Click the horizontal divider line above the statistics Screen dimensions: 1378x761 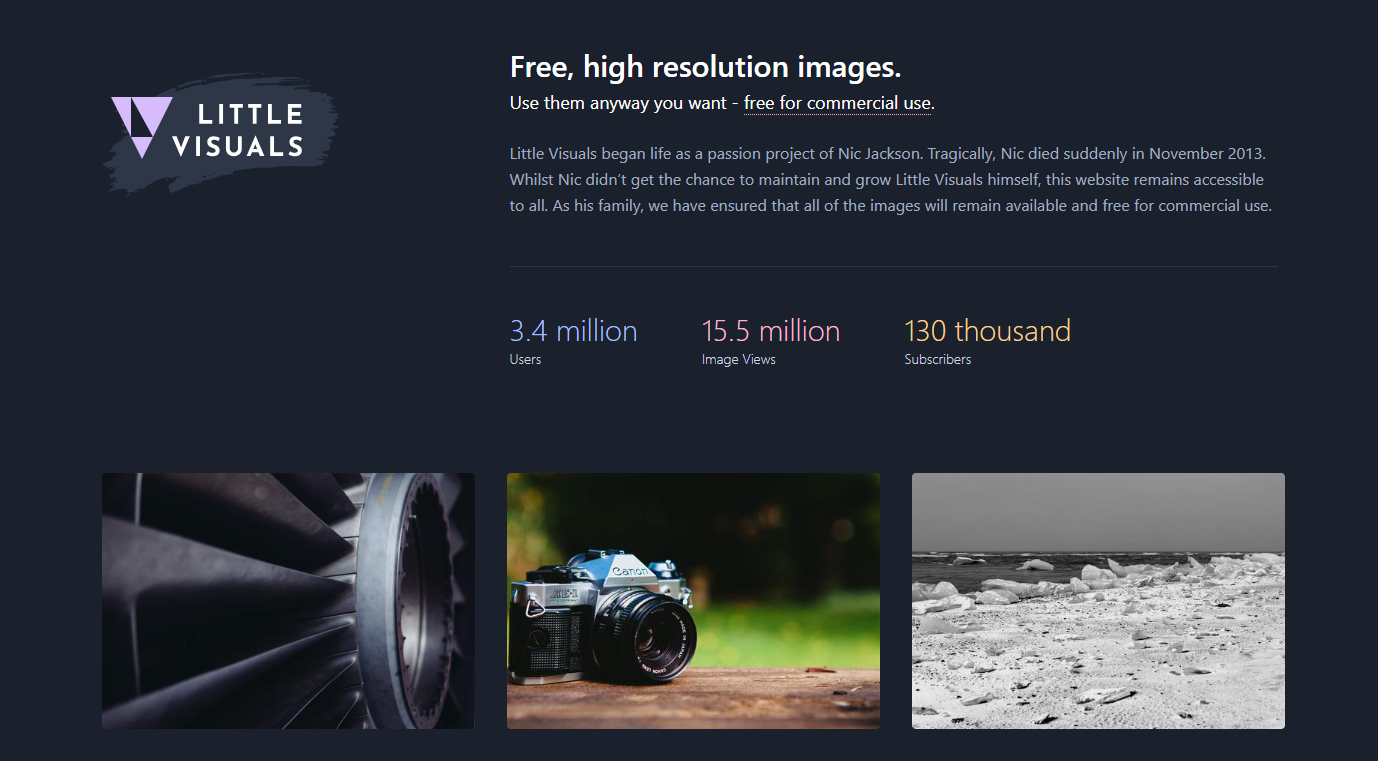pos(894,267)
